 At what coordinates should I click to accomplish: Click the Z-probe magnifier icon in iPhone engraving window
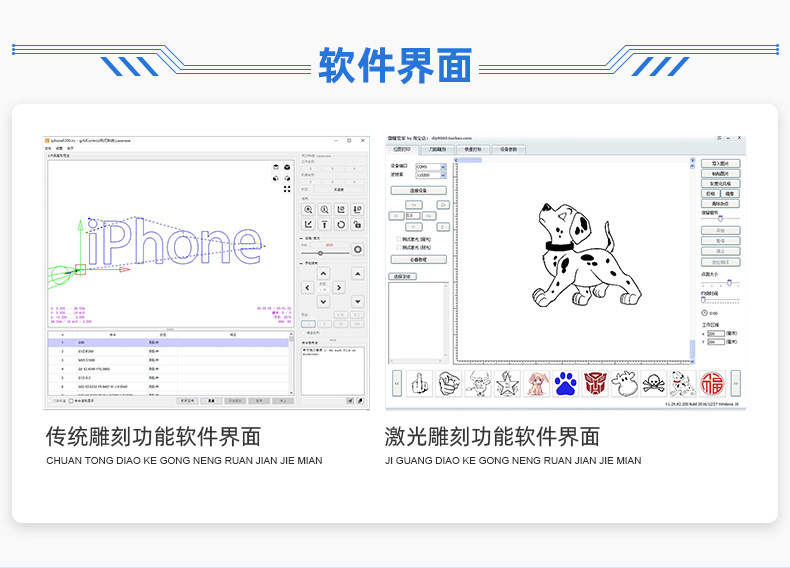pyautogui.click(x=324, y=210)
